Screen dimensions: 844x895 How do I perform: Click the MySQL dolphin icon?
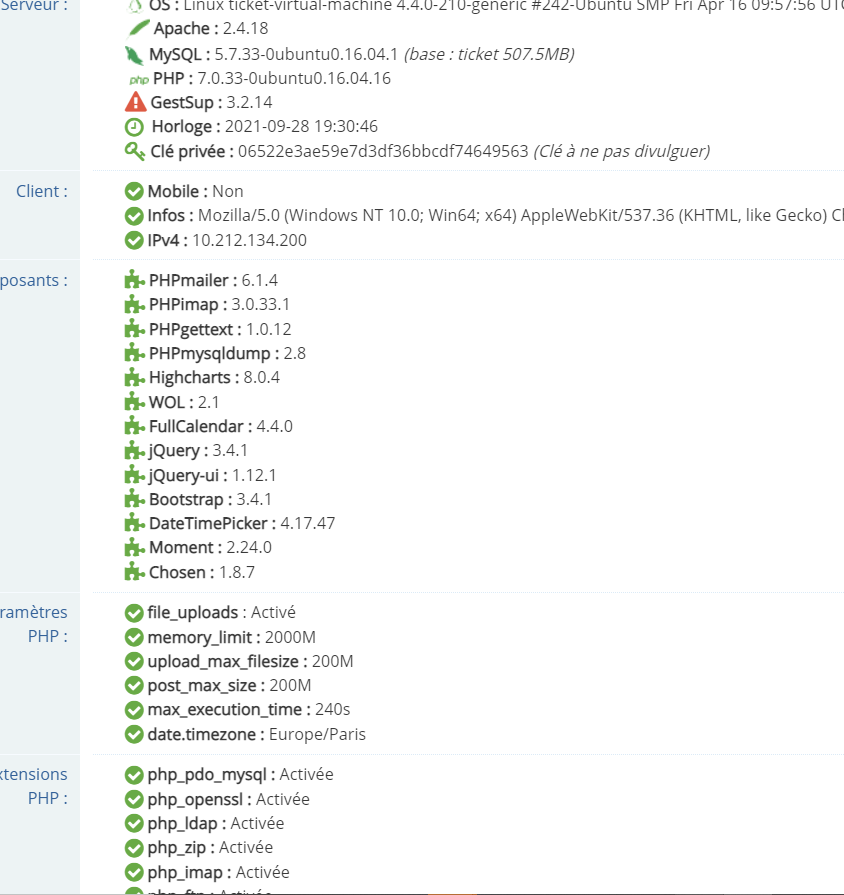pos(134,55)
